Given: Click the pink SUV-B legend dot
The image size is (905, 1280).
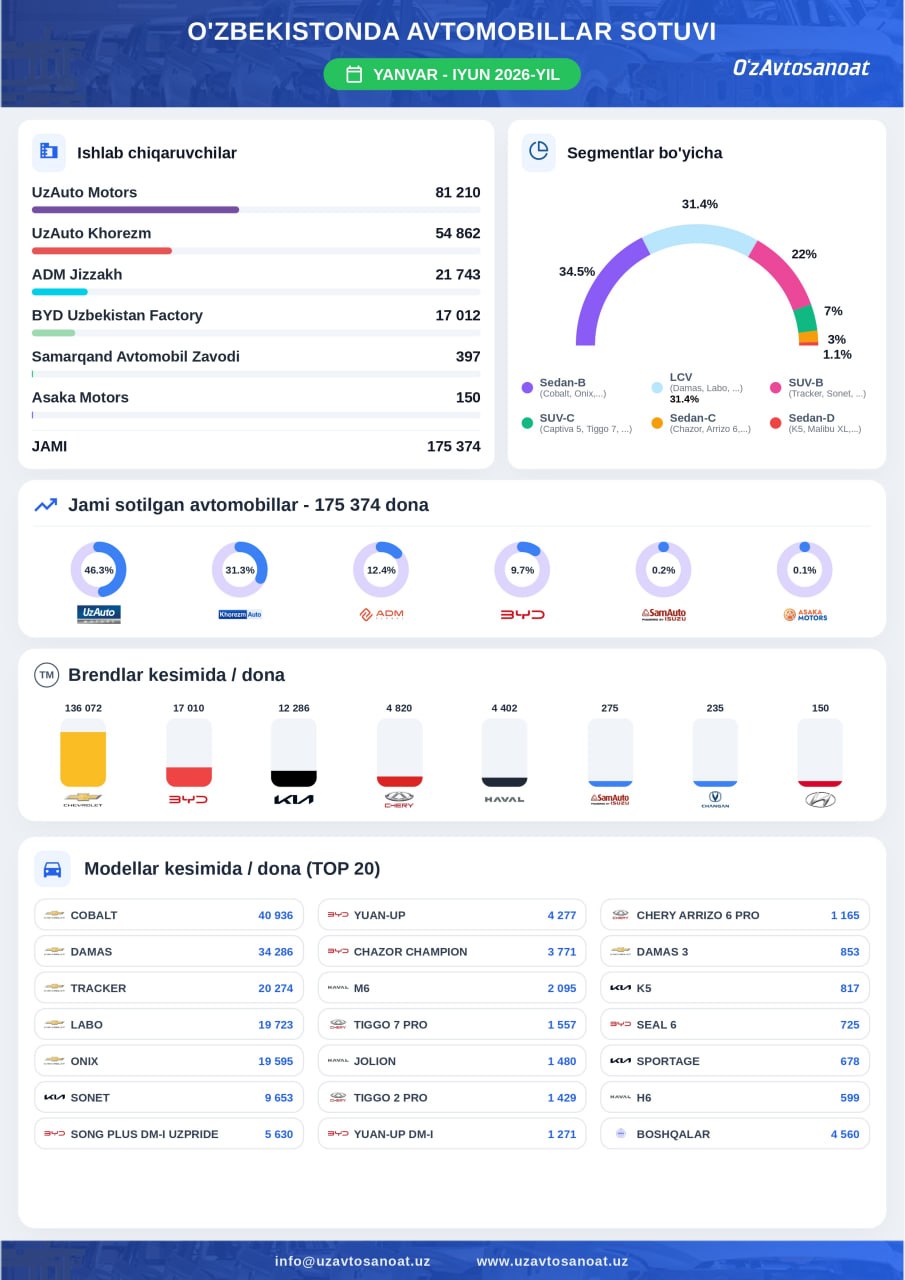Looking at the screenshot, I should pyautogui.click(x=777, y=387).
